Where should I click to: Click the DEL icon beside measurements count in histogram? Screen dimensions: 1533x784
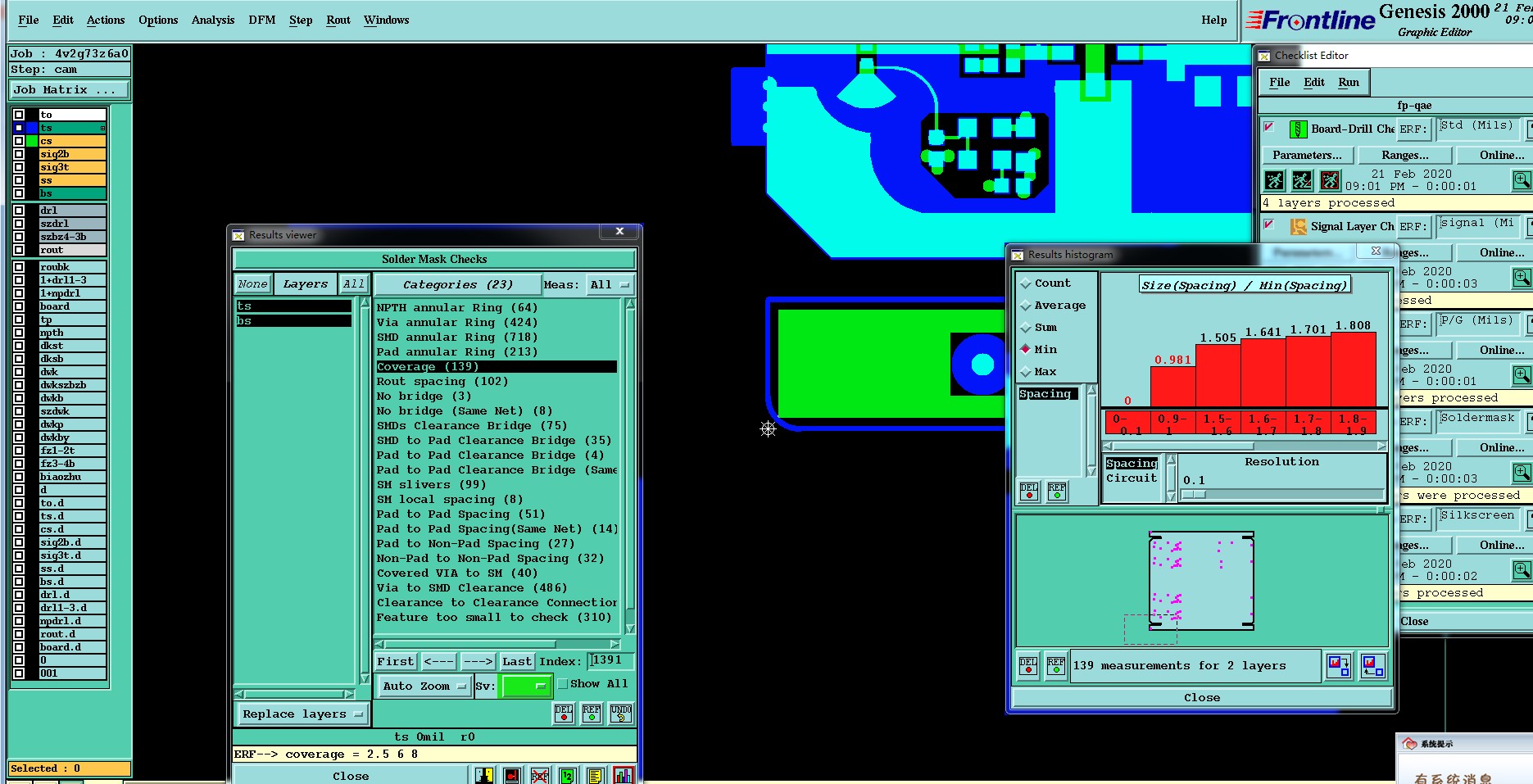[x=1028, y=665]
